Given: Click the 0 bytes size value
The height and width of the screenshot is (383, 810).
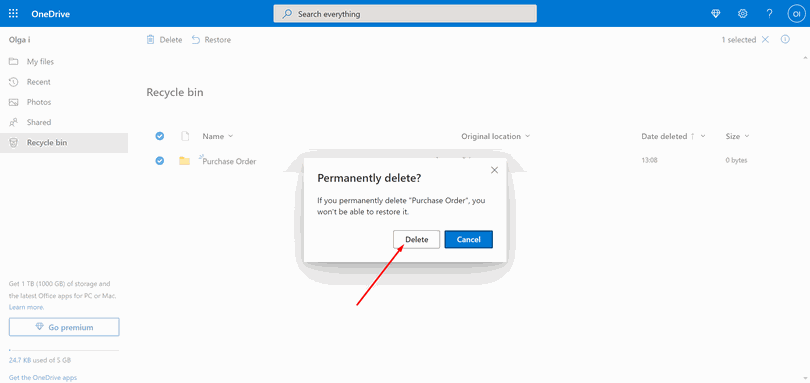Looking at the screenshot, I should 736,160.
